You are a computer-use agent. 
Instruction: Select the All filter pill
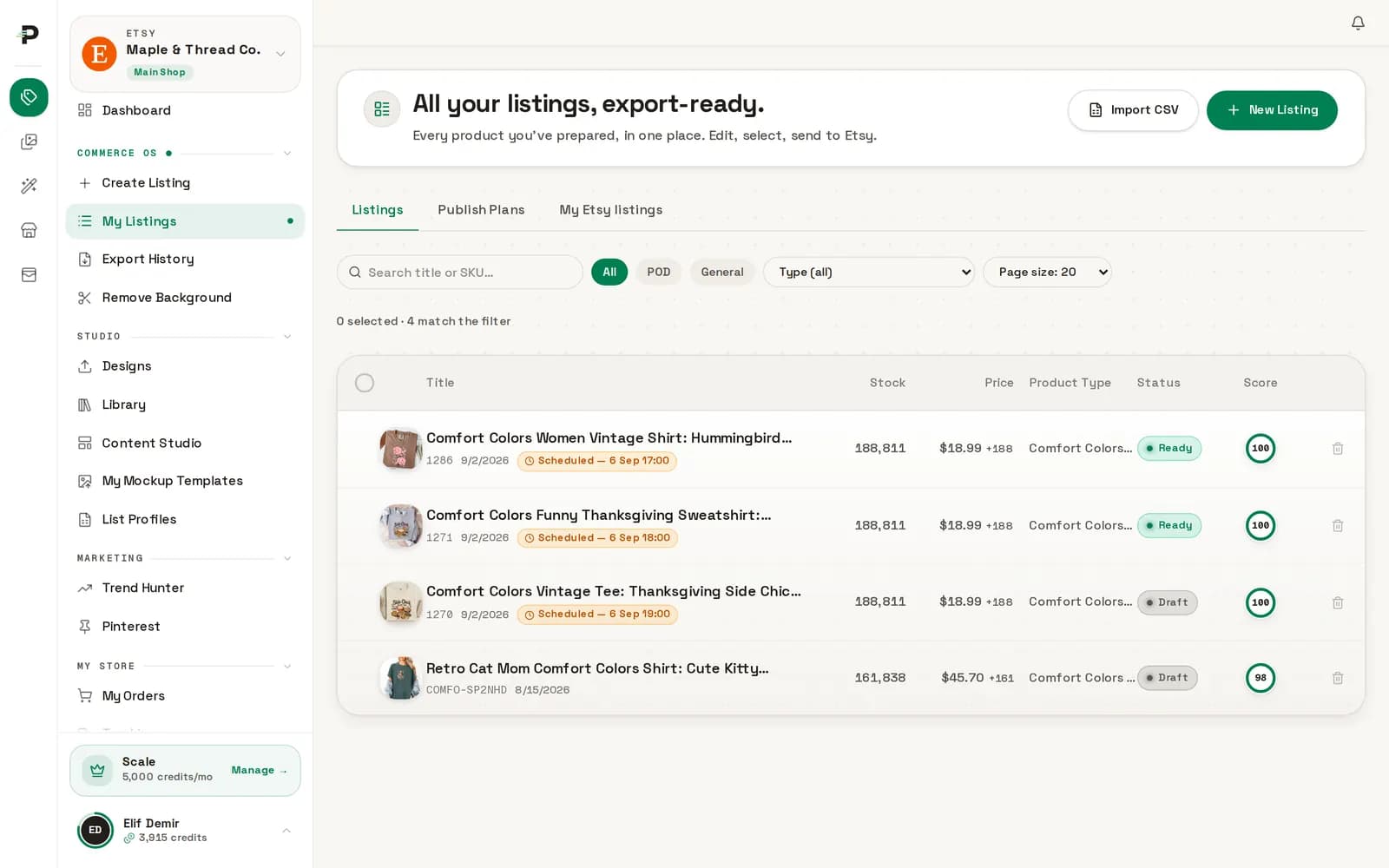tap(609, 272)
